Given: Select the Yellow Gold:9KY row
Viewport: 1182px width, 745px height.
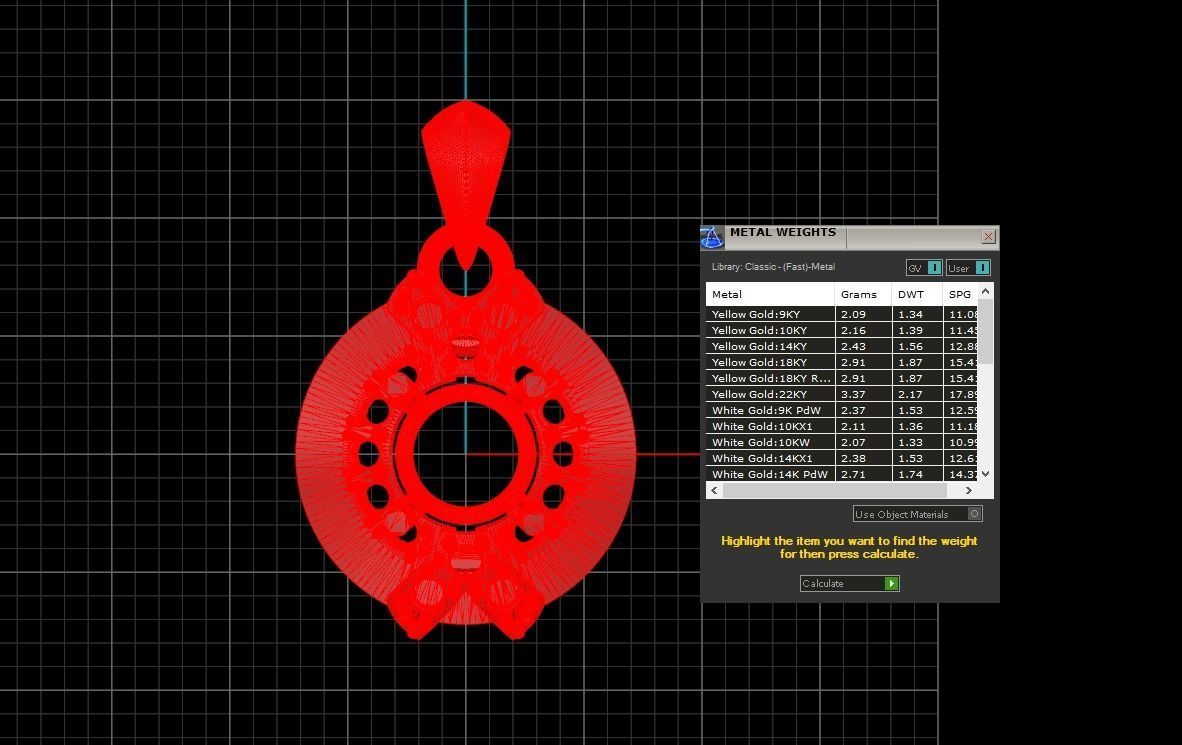Looking at the screenshot, I should [x=841, y=314].
